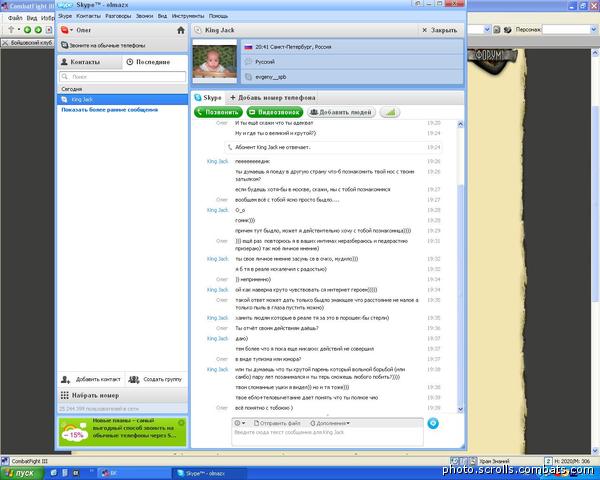Open the Skype menu
This screenshot has width=600, height=480.
pos(65,16)
